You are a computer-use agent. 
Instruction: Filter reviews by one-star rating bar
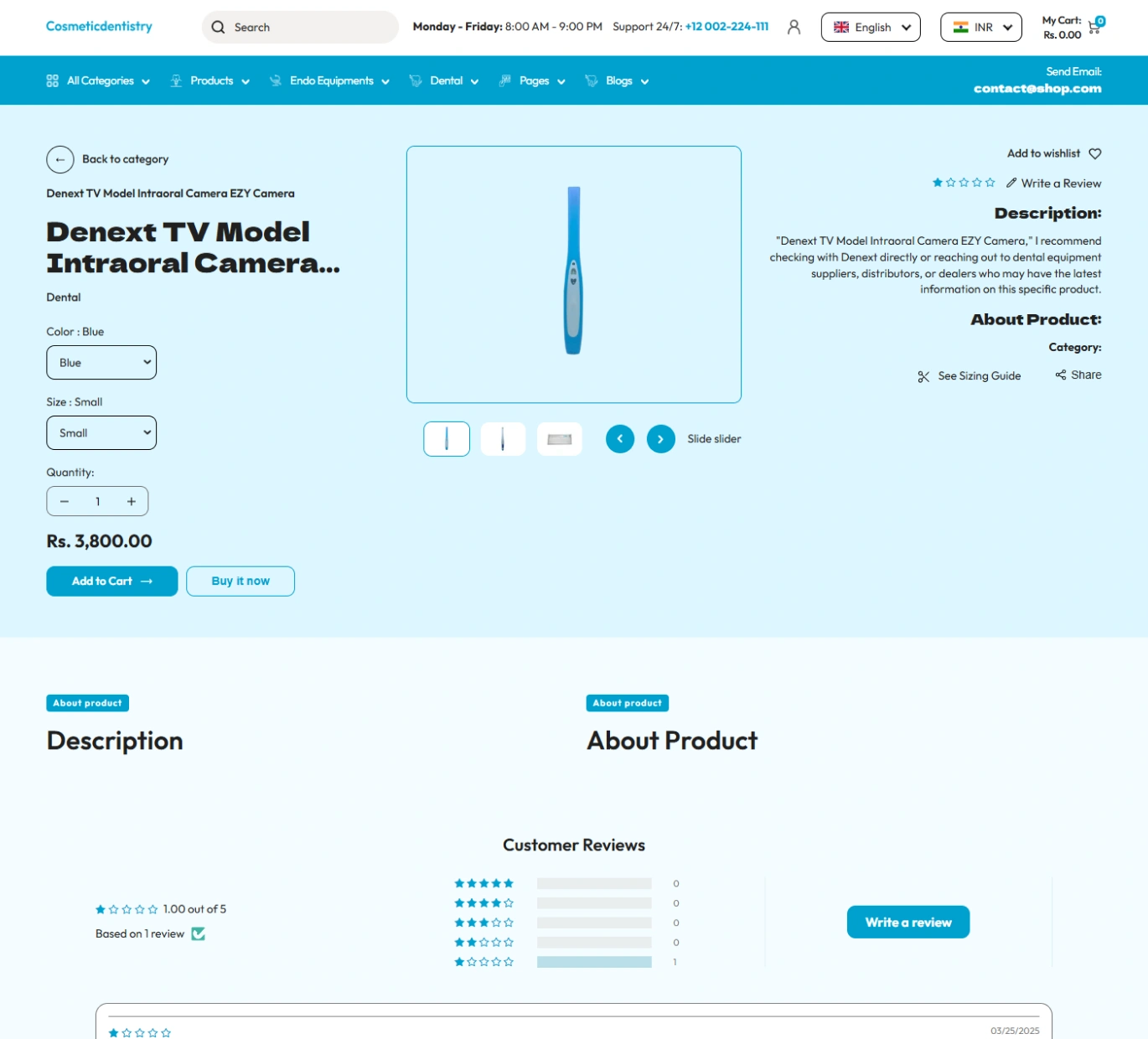pos(594,962)
